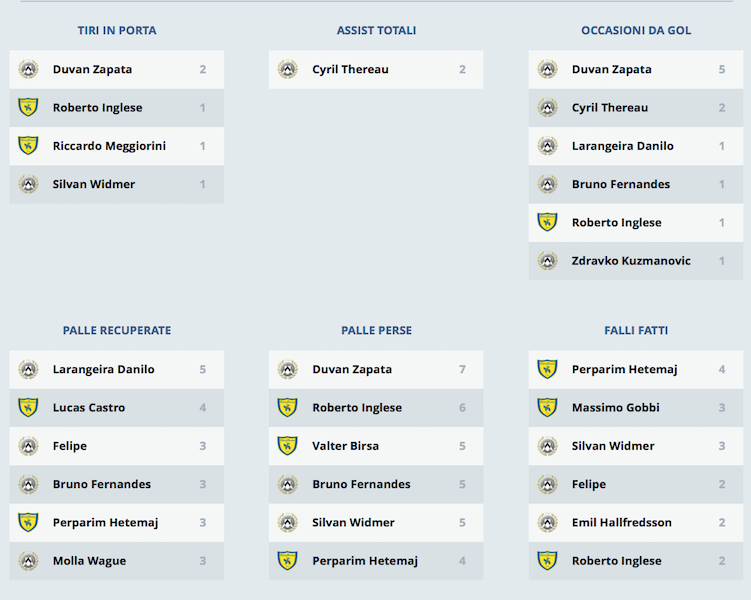
Task: Click the crest next to Larangeira Danilo in Palle Recuperate
Action: click(x=28, y=370)
